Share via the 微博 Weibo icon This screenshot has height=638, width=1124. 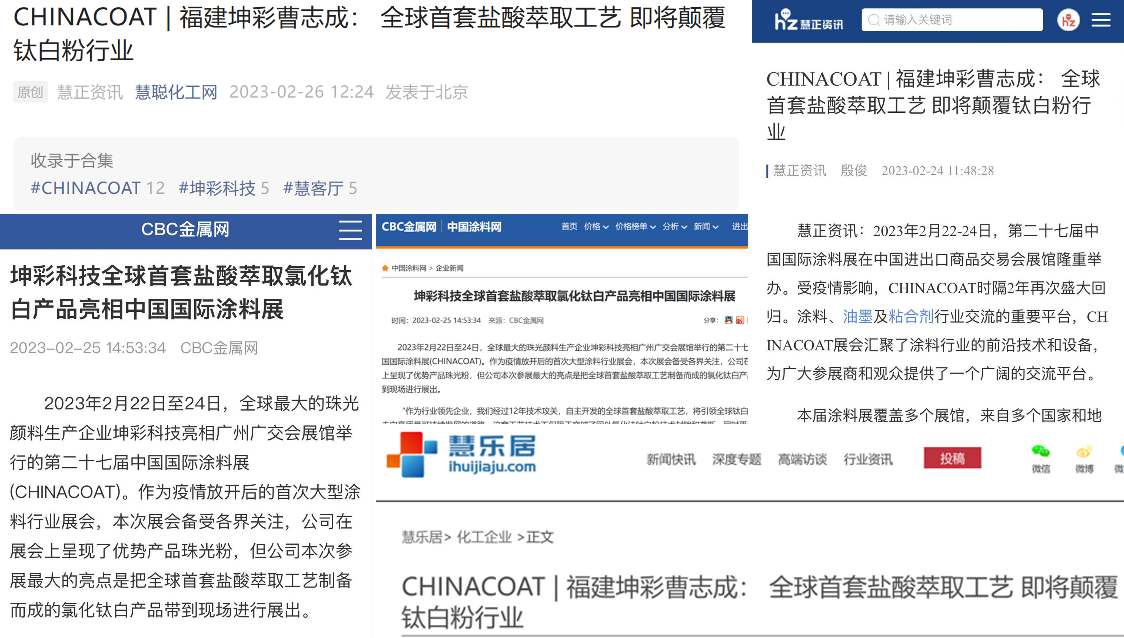1084,451
